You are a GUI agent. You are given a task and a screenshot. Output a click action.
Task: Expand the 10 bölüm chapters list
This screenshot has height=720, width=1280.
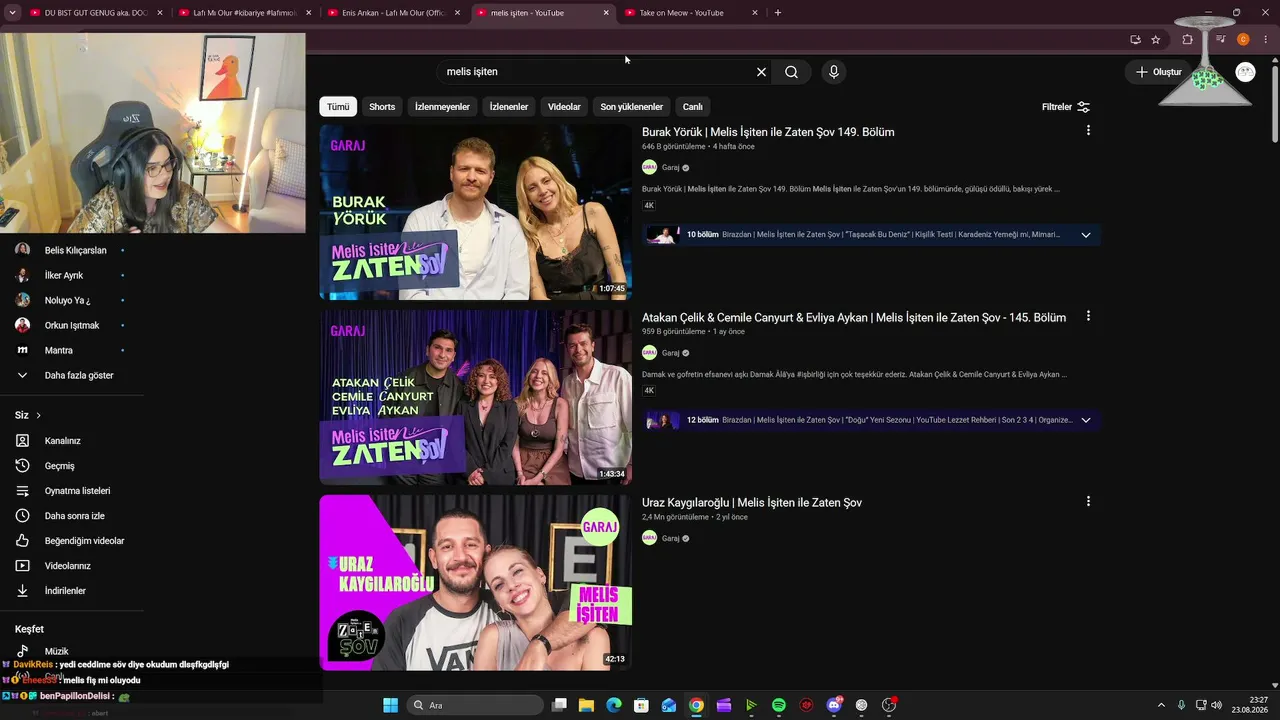click(x=1085, y=235)
